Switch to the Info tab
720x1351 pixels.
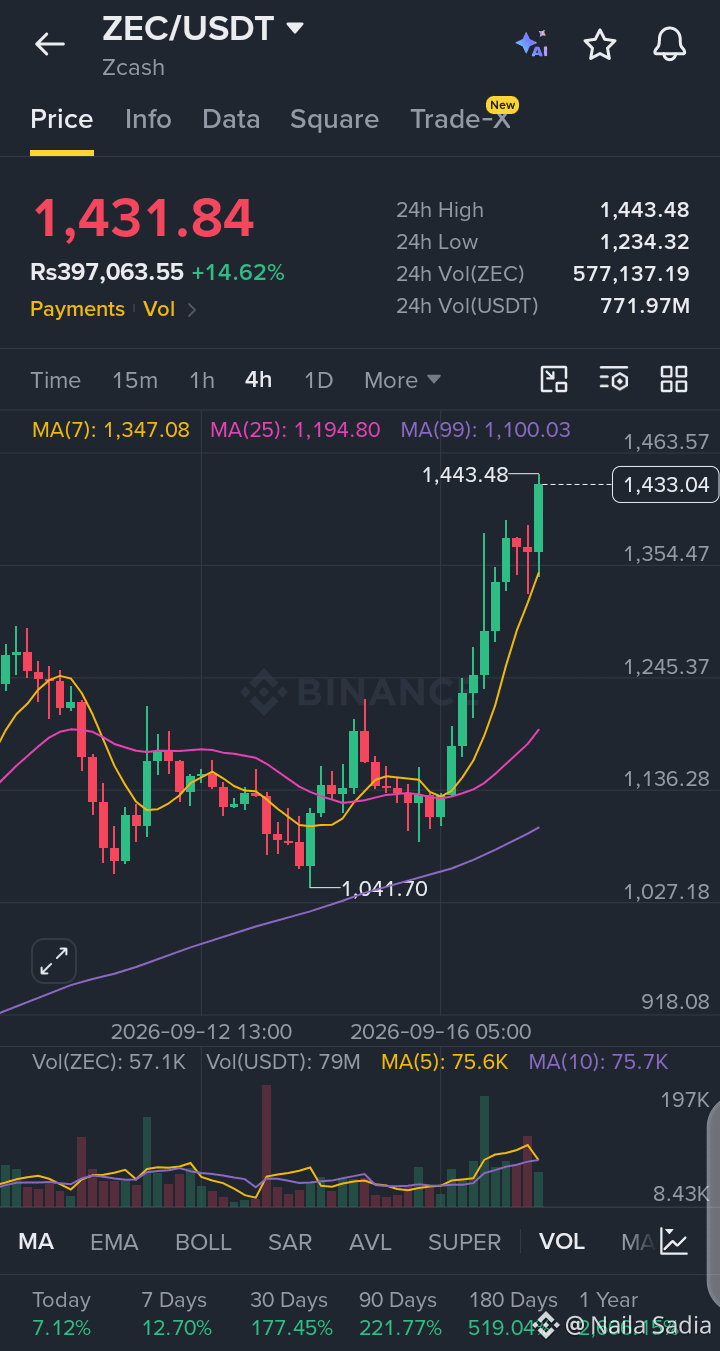(x=148, y=119)
